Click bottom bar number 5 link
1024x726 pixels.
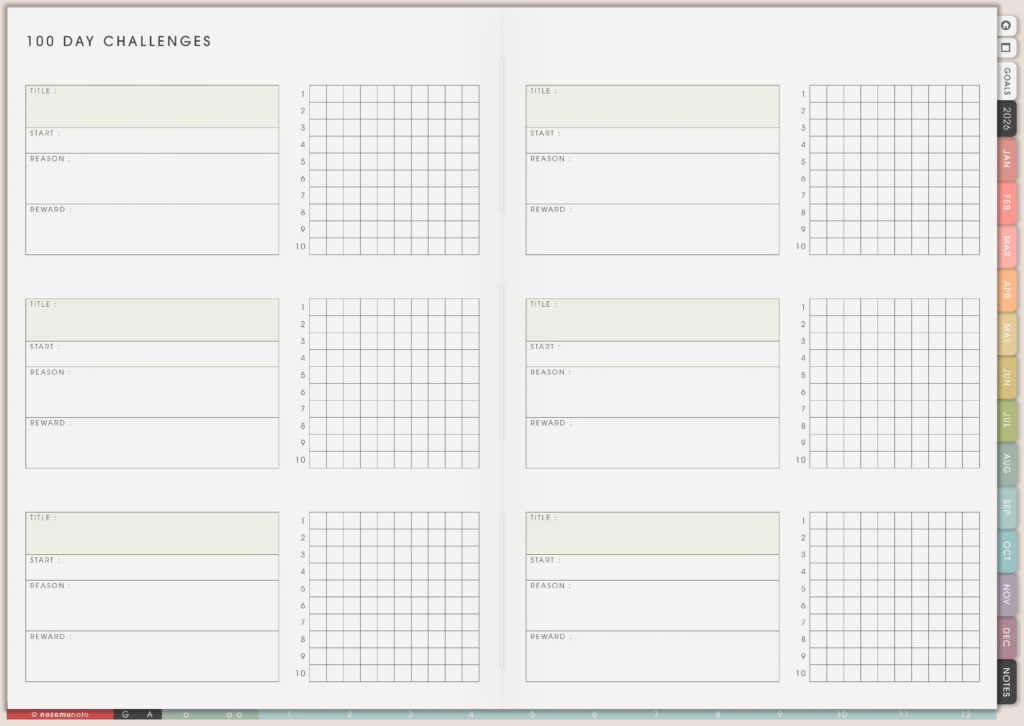532,715
